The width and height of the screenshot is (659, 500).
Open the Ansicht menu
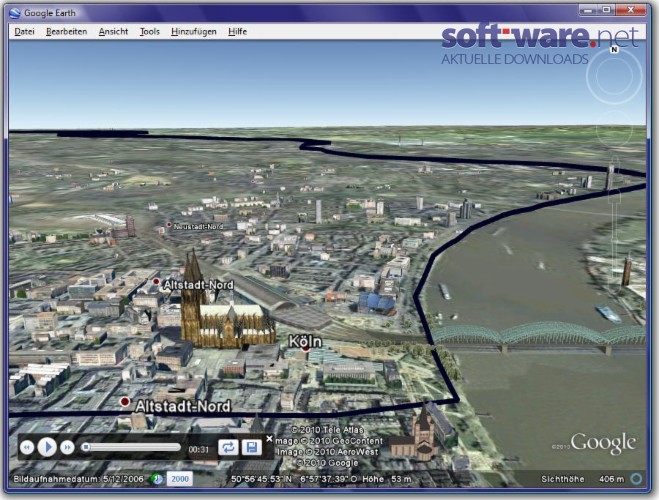(113, 32)
